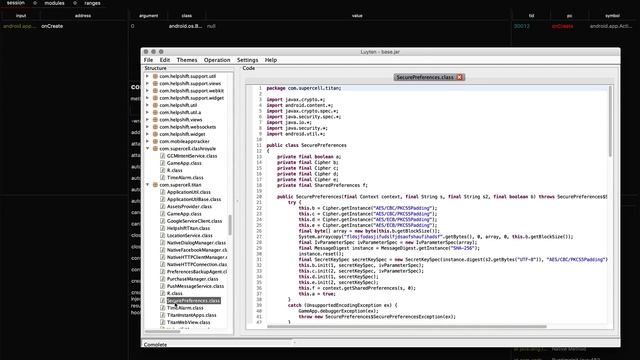Open R.class under com.supercell.titan
The image size is (640, 360).
coord(175,293)
